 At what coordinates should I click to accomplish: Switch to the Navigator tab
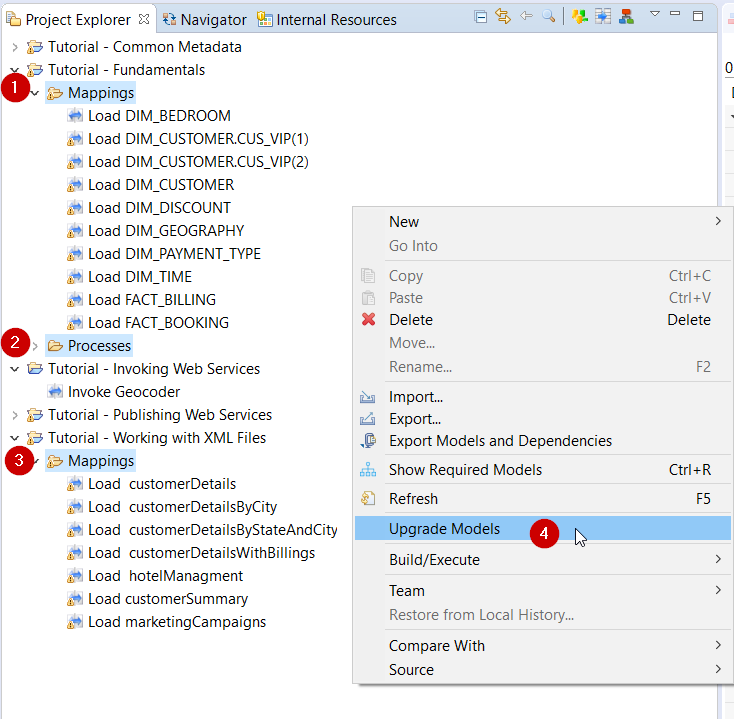click(204, 20)
